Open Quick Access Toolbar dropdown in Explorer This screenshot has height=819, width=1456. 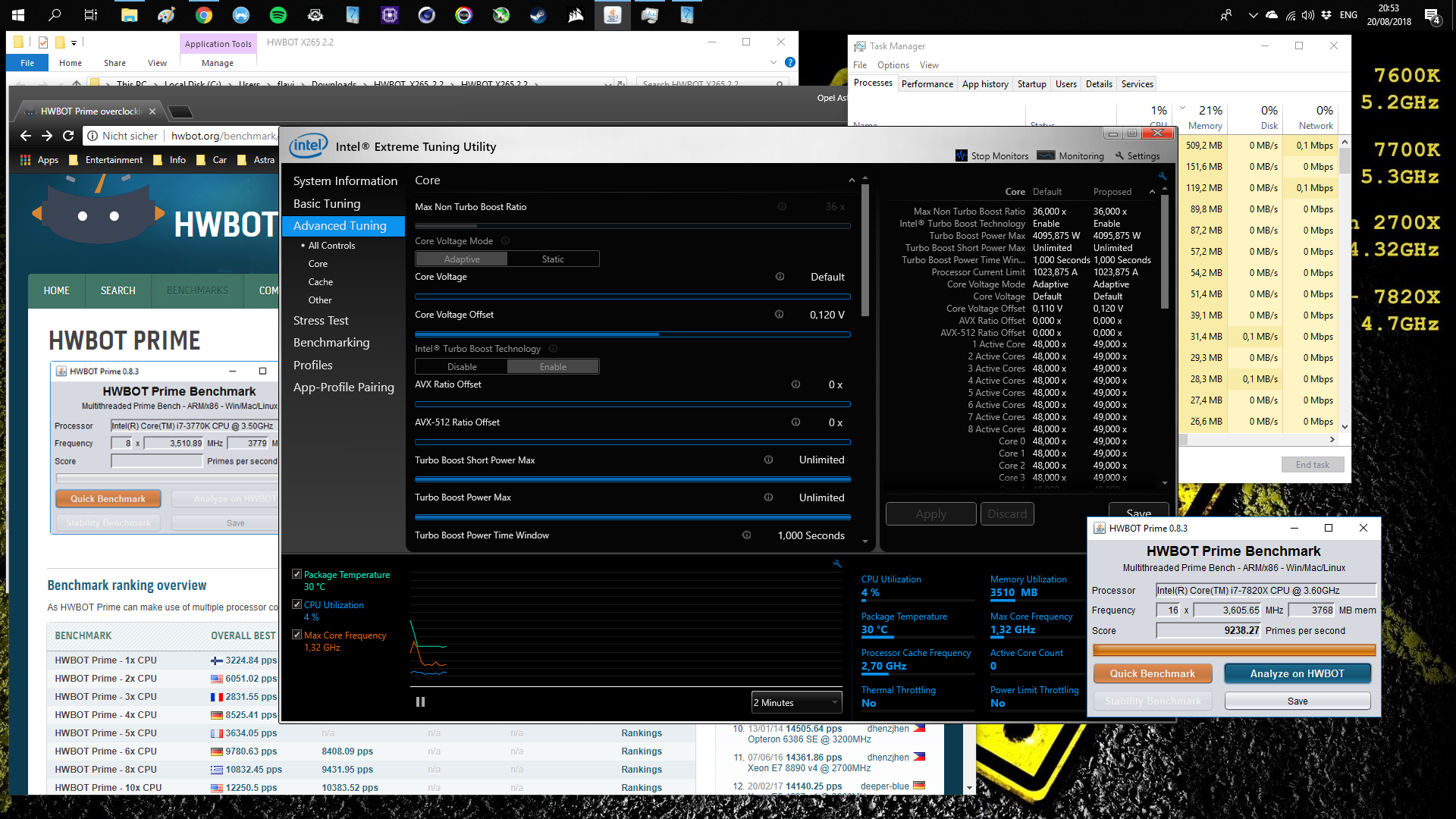[74, 42]
